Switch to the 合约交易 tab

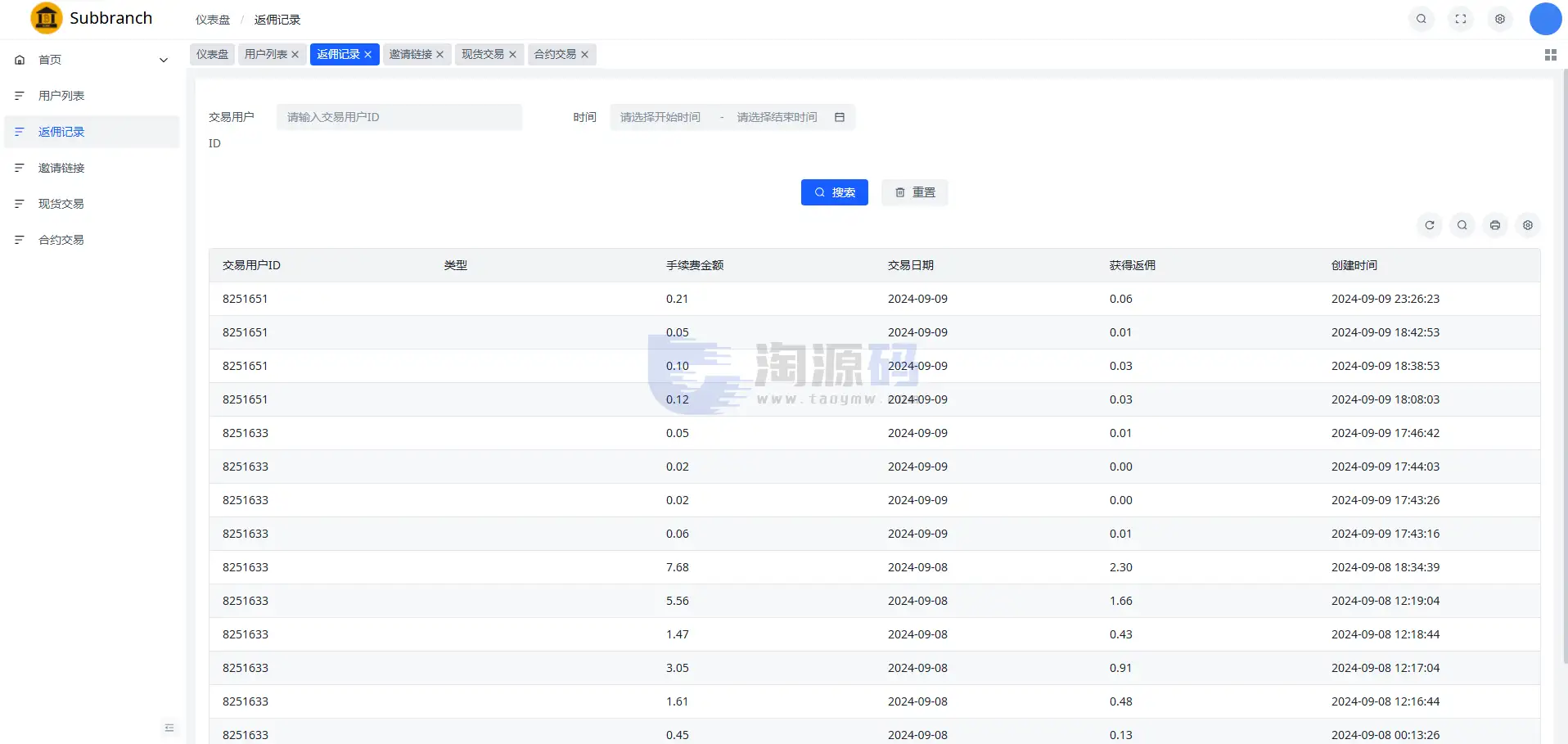click(555, 54)
